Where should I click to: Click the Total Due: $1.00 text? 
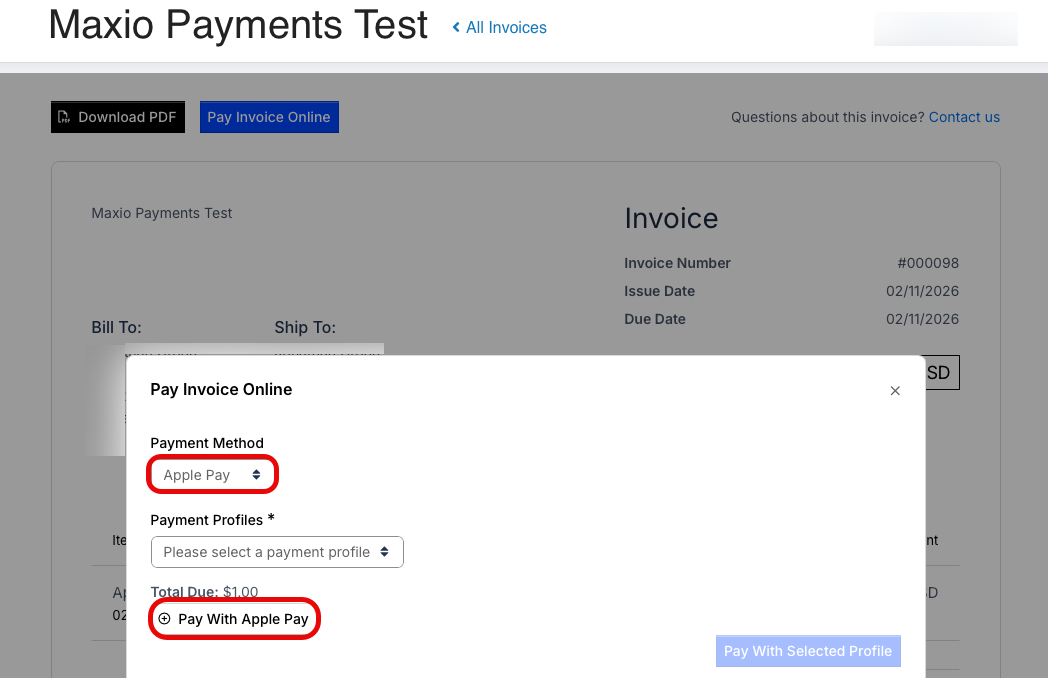pyautogui.click(x=204, y=592)
